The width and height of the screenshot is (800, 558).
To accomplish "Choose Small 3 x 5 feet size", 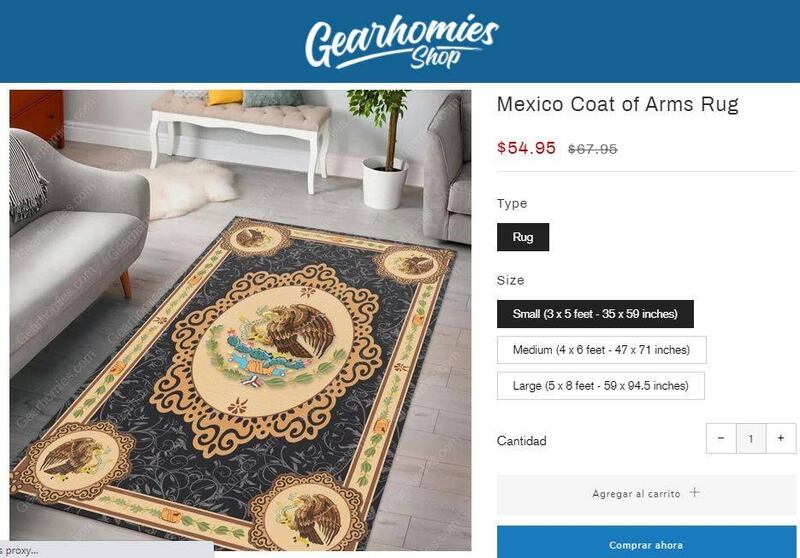I will (595, 314).
